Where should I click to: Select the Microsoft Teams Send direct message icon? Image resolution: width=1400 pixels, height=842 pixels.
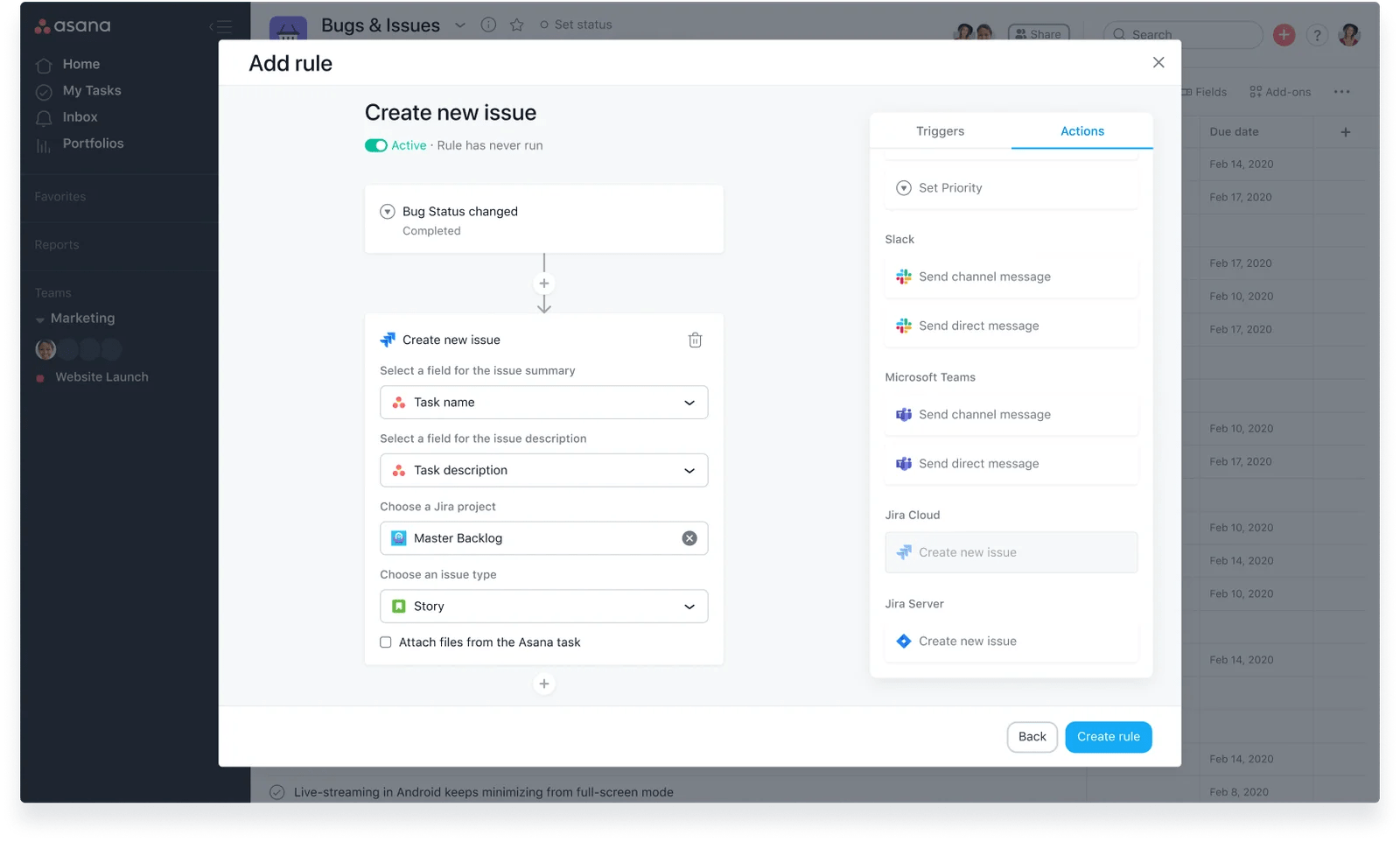[x=904, y=463]
